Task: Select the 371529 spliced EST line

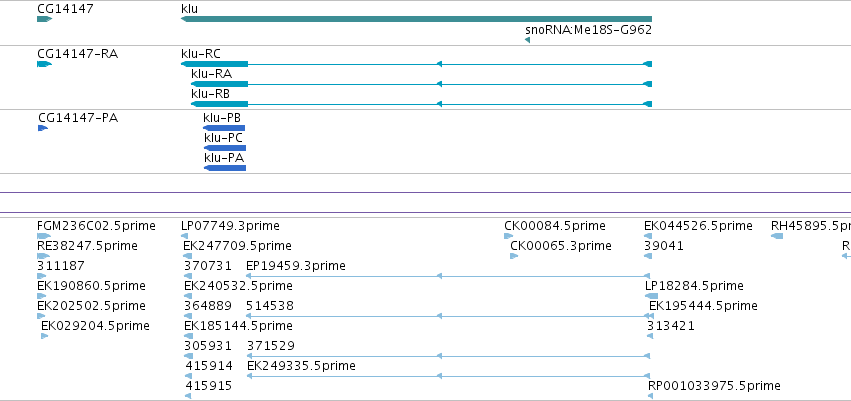Action: pos(448,357)
